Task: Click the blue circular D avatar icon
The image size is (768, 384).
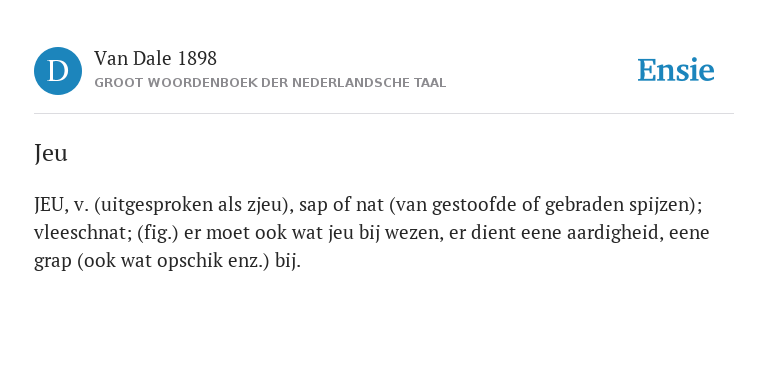Action: click(x=58, y=71)
